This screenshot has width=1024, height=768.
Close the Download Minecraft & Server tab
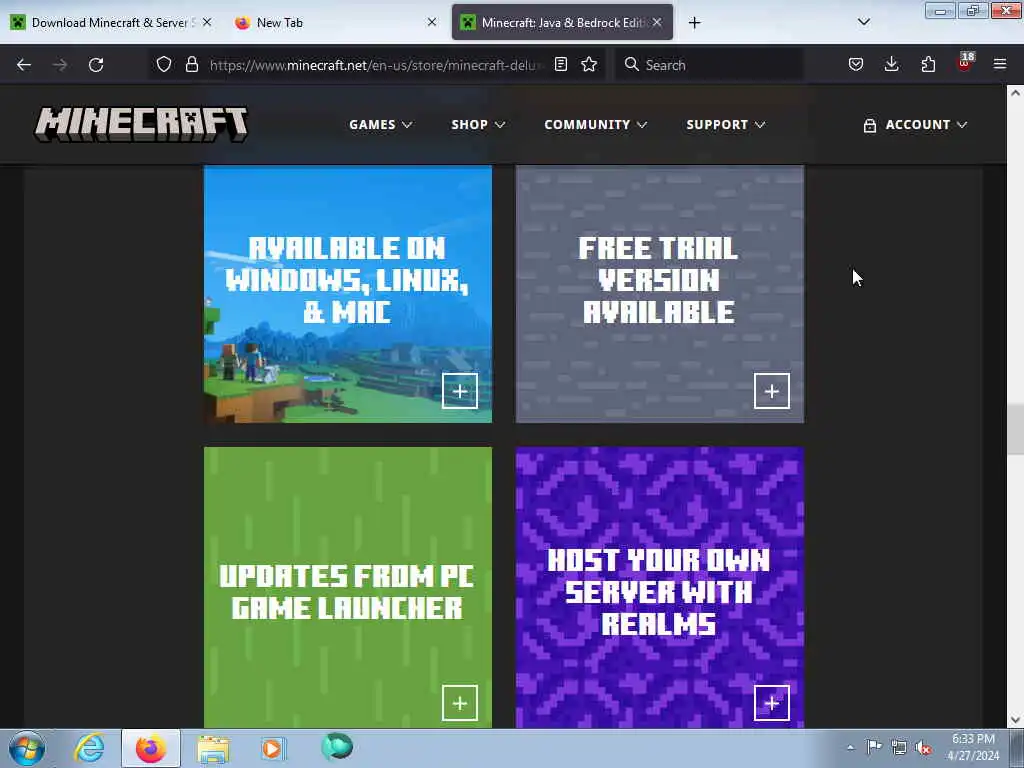click(x=207, y=22)
